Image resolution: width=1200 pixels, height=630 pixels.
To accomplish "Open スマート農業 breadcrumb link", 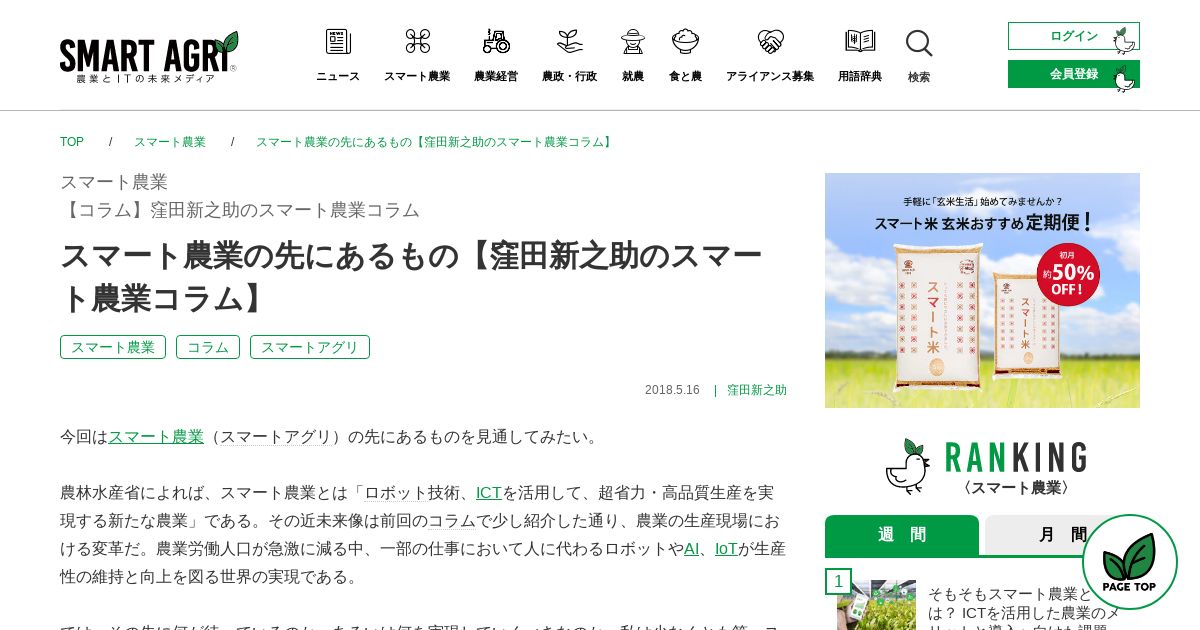I will click(x=170, y=142).
